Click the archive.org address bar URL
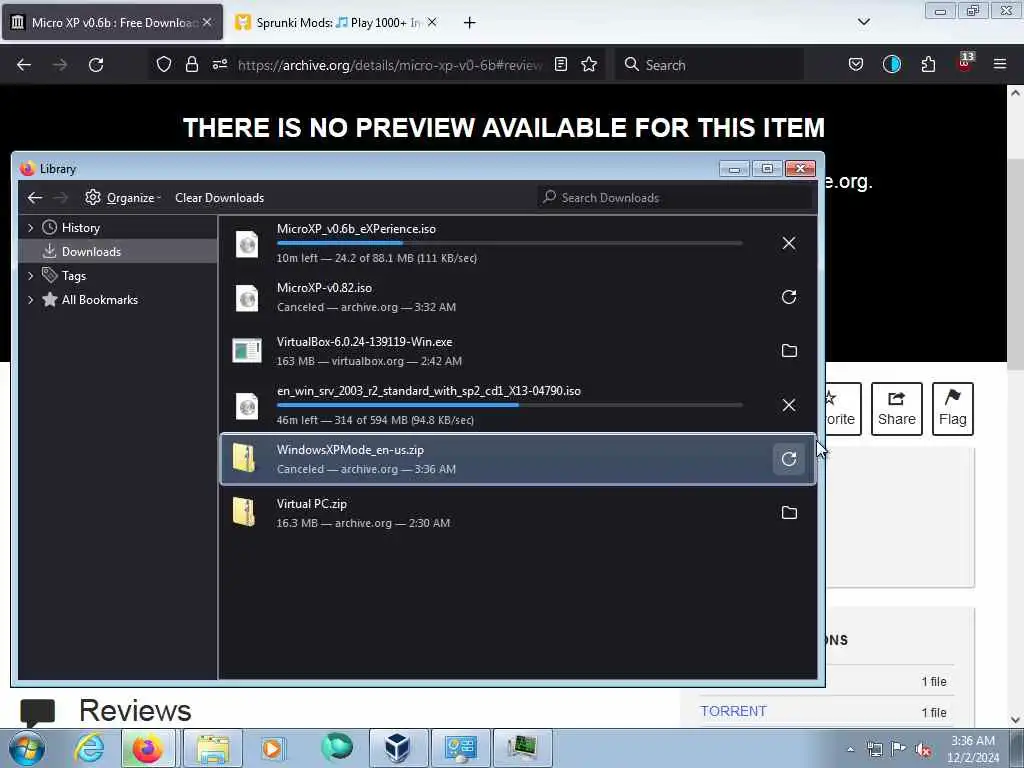The height and width of the screenshot is (768, 1024). [x=390, y=65]
